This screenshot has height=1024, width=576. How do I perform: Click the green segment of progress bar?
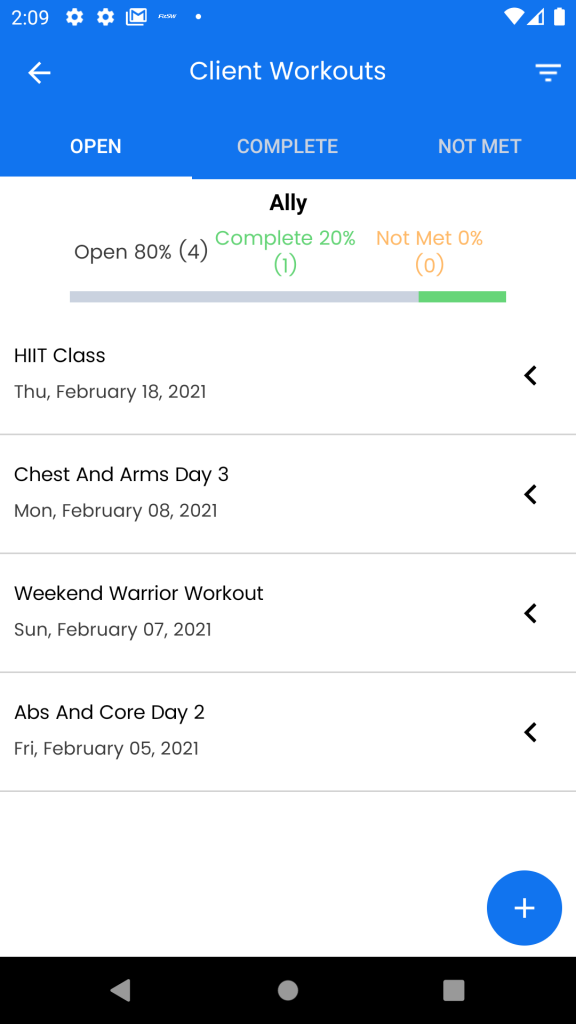tap(462, 296)
